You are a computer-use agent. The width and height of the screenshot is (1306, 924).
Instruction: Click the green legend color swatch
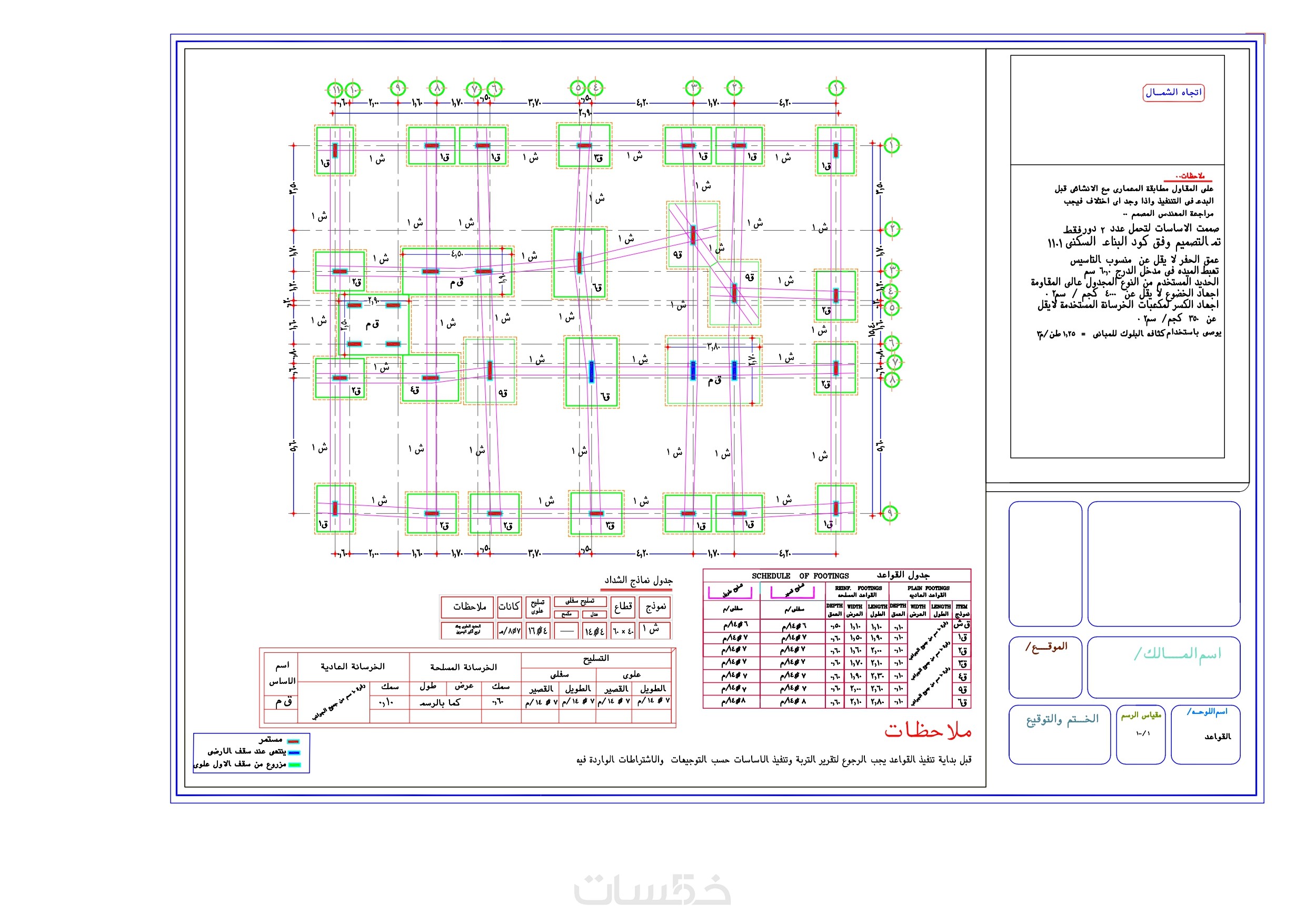coord(294,764)
